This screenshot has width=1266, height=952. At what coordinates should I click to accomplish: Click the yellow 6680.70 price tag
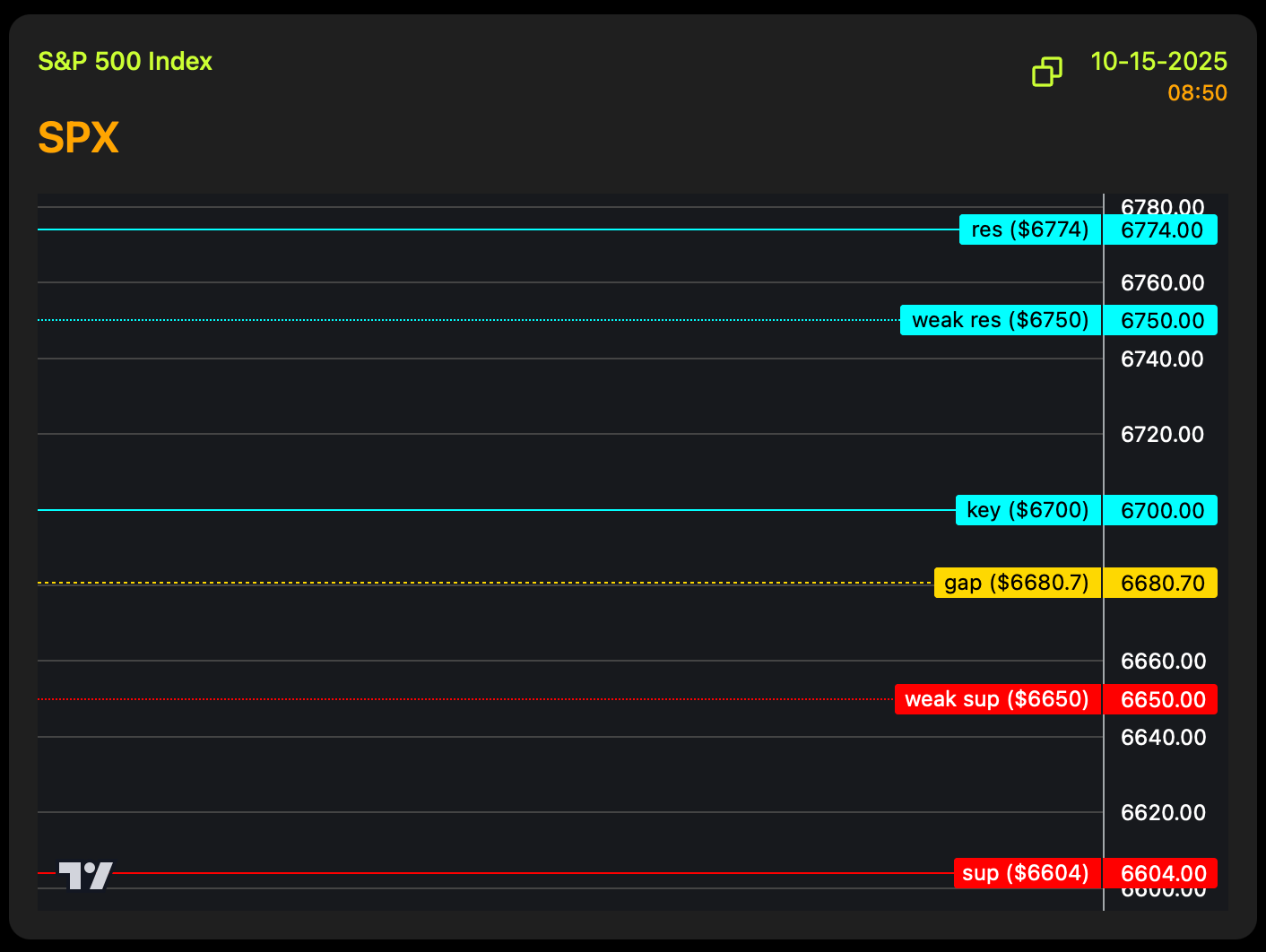pyautogui.click(x=1161, y=583)
